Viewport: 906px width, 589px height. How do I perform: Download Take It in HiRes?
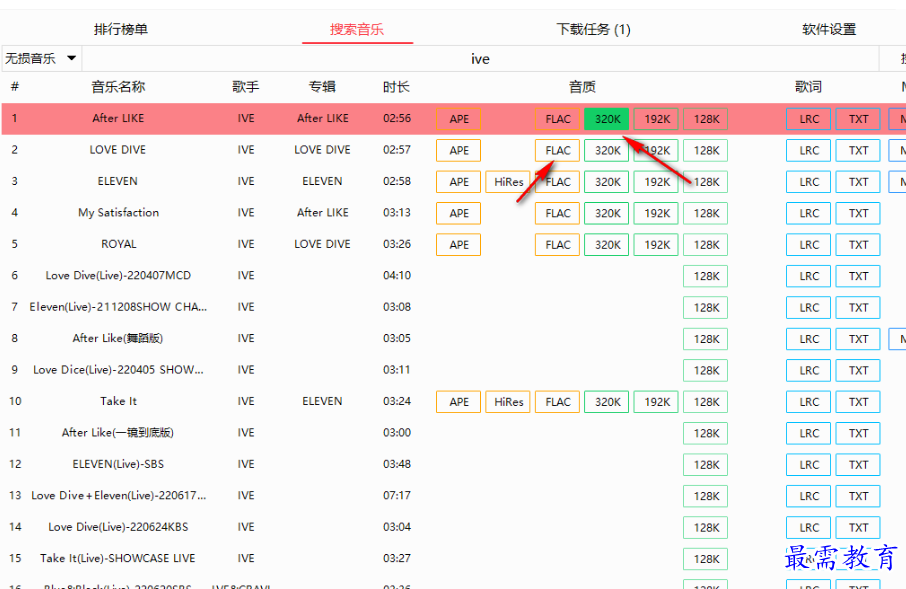click(x=508, y=402)
